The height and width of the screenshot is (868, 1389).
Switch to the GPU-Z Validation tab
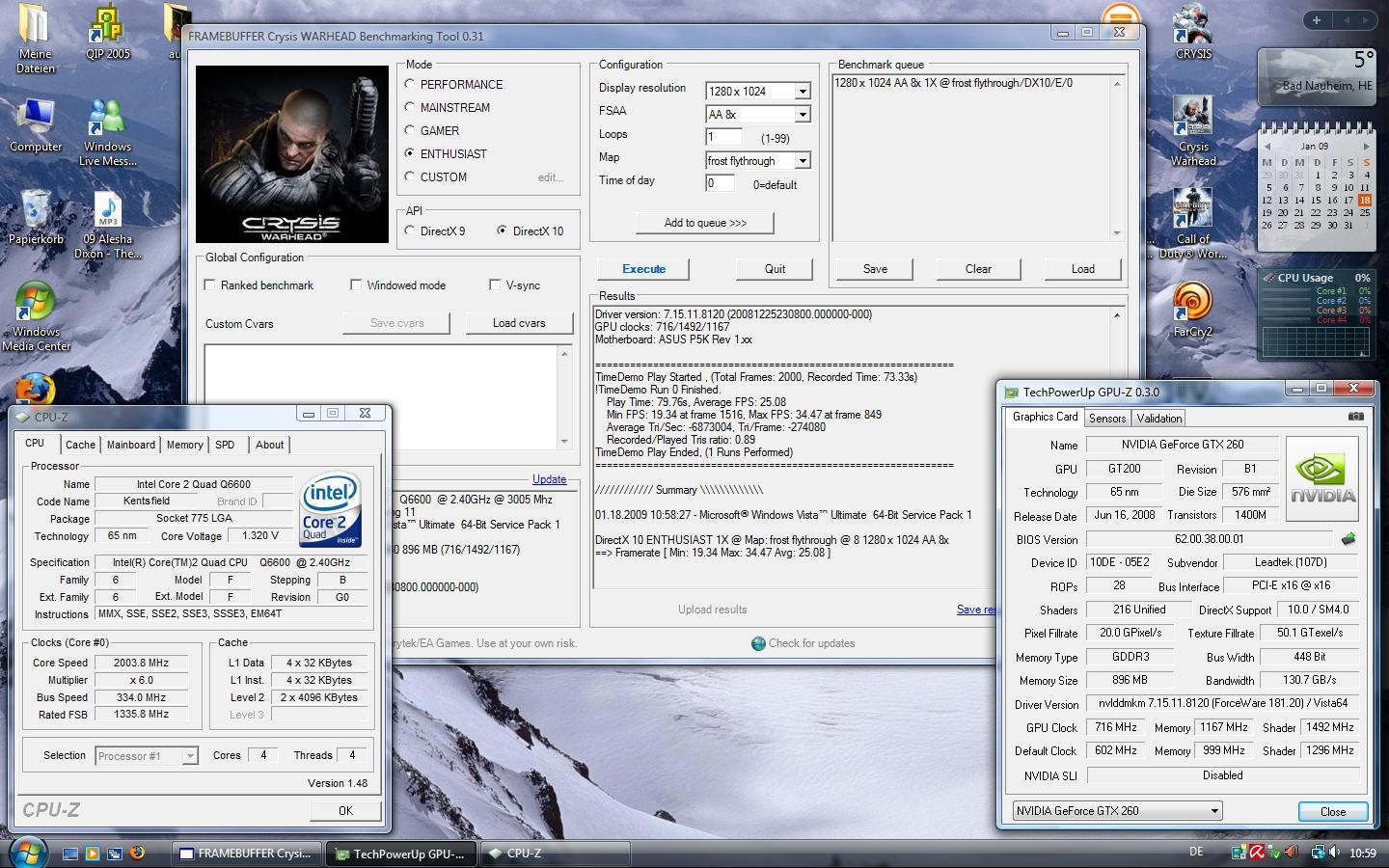click(x=1159, y=419)
